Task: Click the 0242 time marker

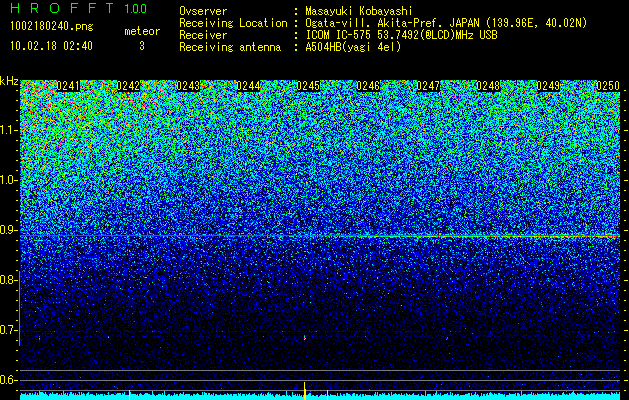Action: (x=128, y=86)
